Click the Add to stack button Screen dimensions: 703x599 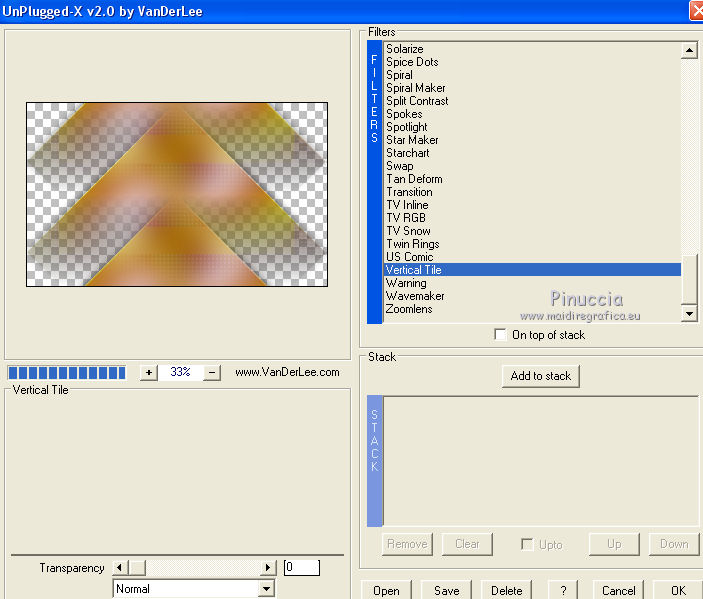pyautogui.click(x=541, y=376)
